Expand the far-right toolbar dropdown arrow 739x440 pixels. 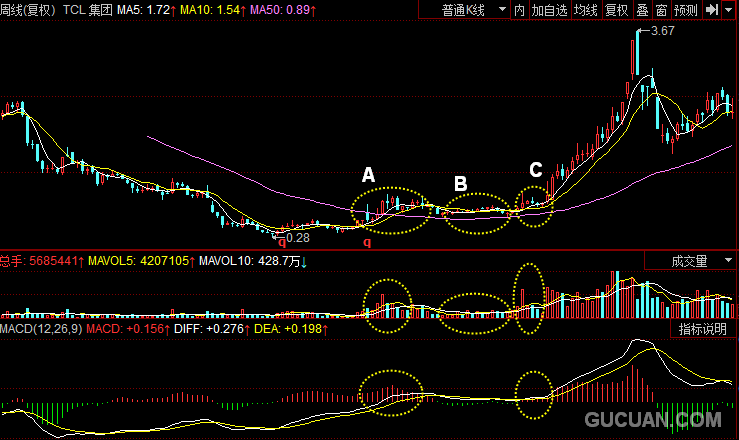coord(730,10)
